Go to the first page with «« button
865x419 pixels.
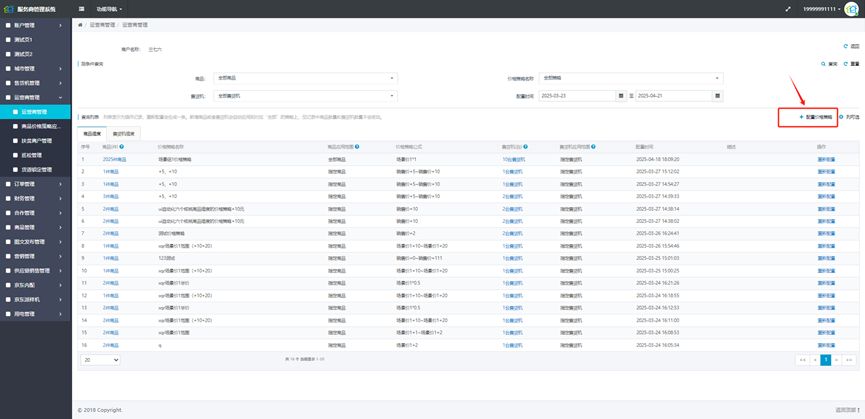click(802, 359)
